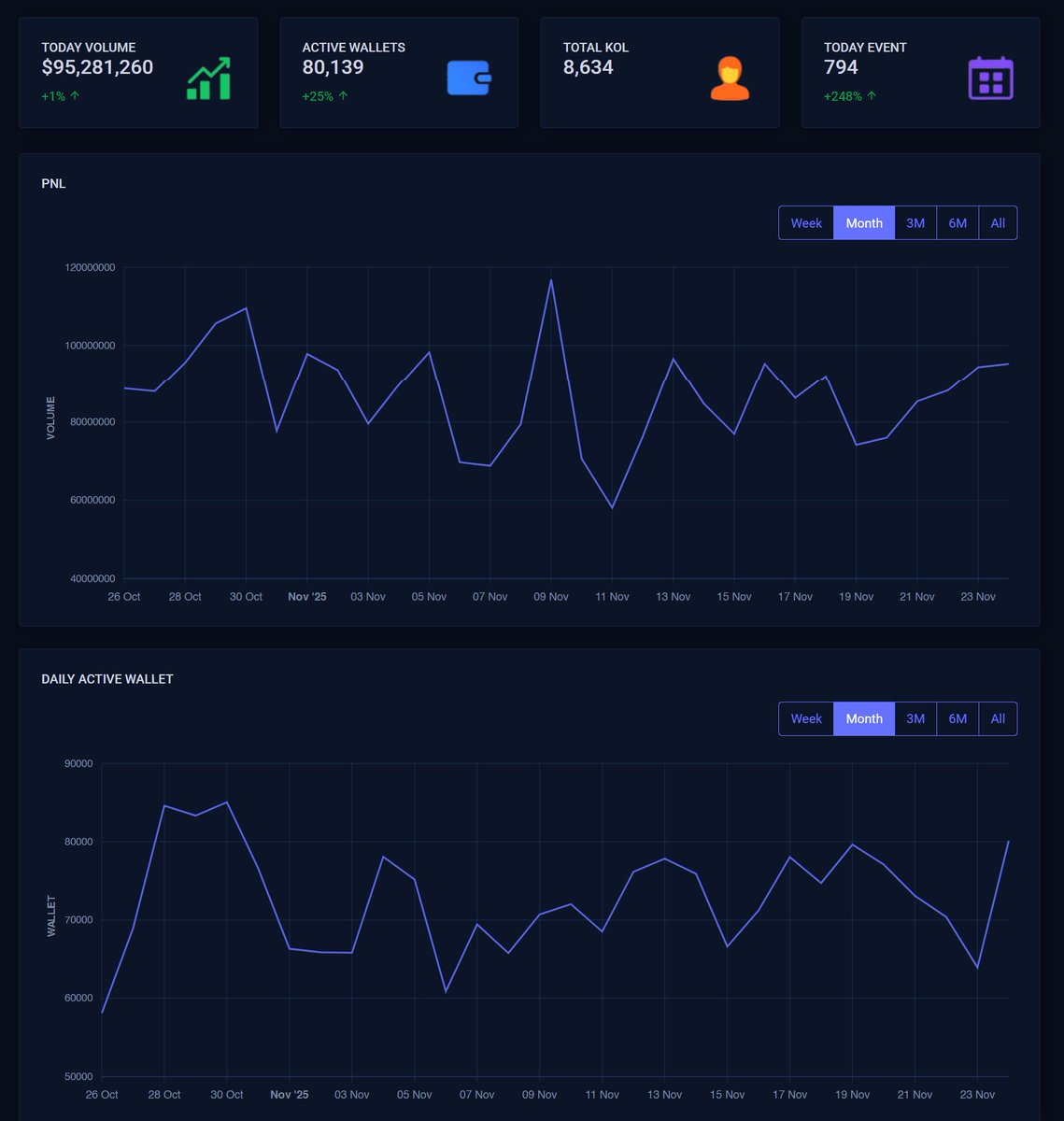
Task: Click the PNL chart peak near 09 Nov
Action: 551,279
